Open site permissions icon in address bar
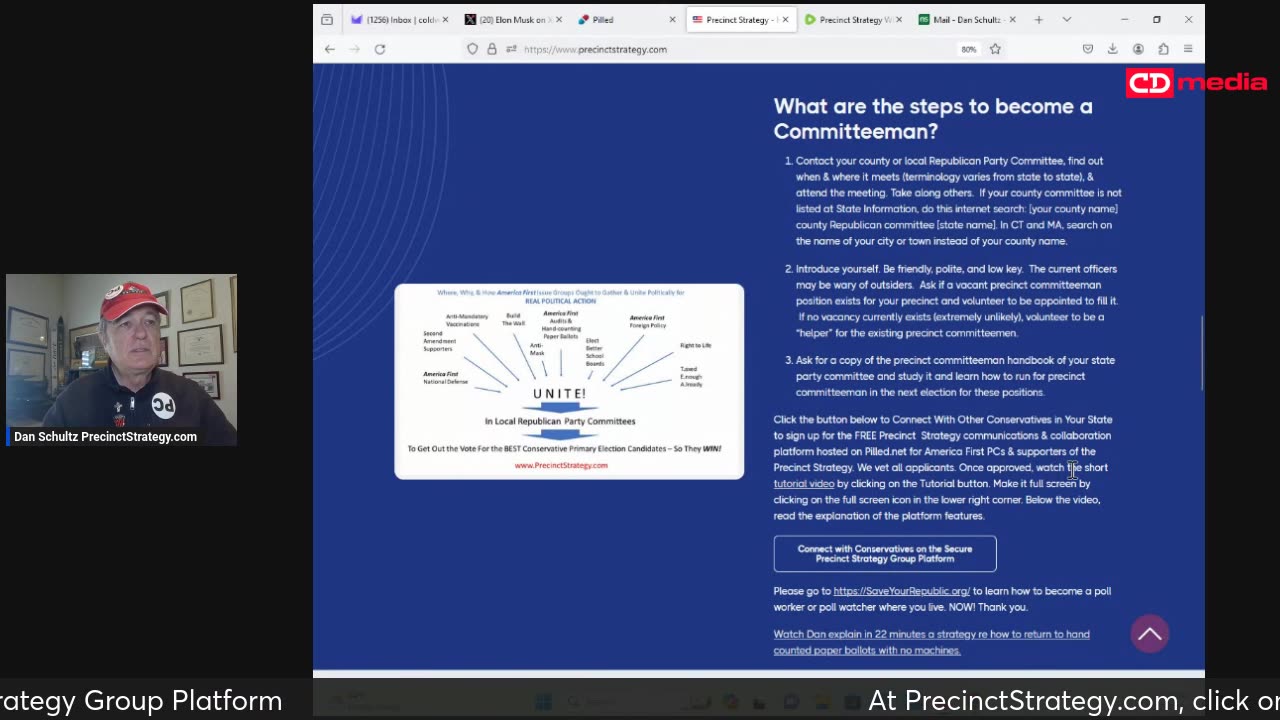The height and width of the screenshot is (720, 1280). (511, 49)
